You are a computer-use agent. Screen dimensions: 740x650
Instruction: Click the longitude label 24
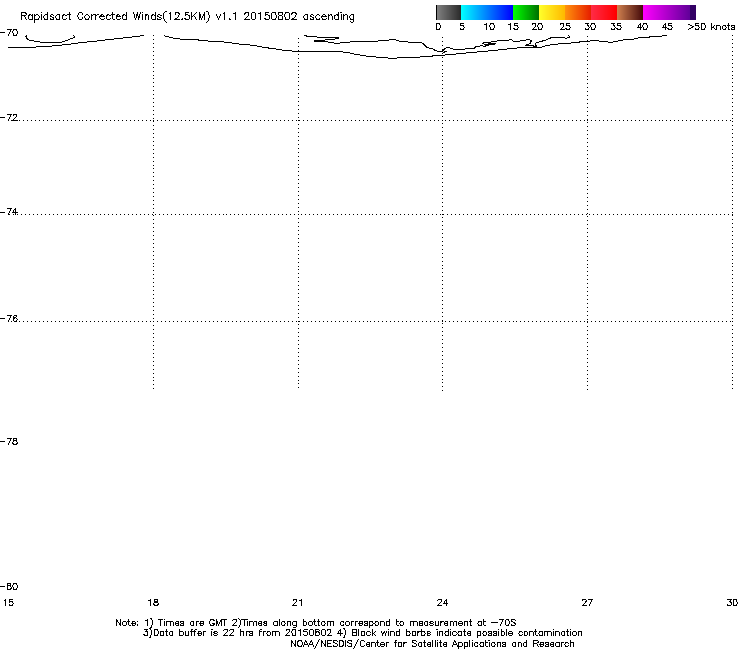coord(442,602)
